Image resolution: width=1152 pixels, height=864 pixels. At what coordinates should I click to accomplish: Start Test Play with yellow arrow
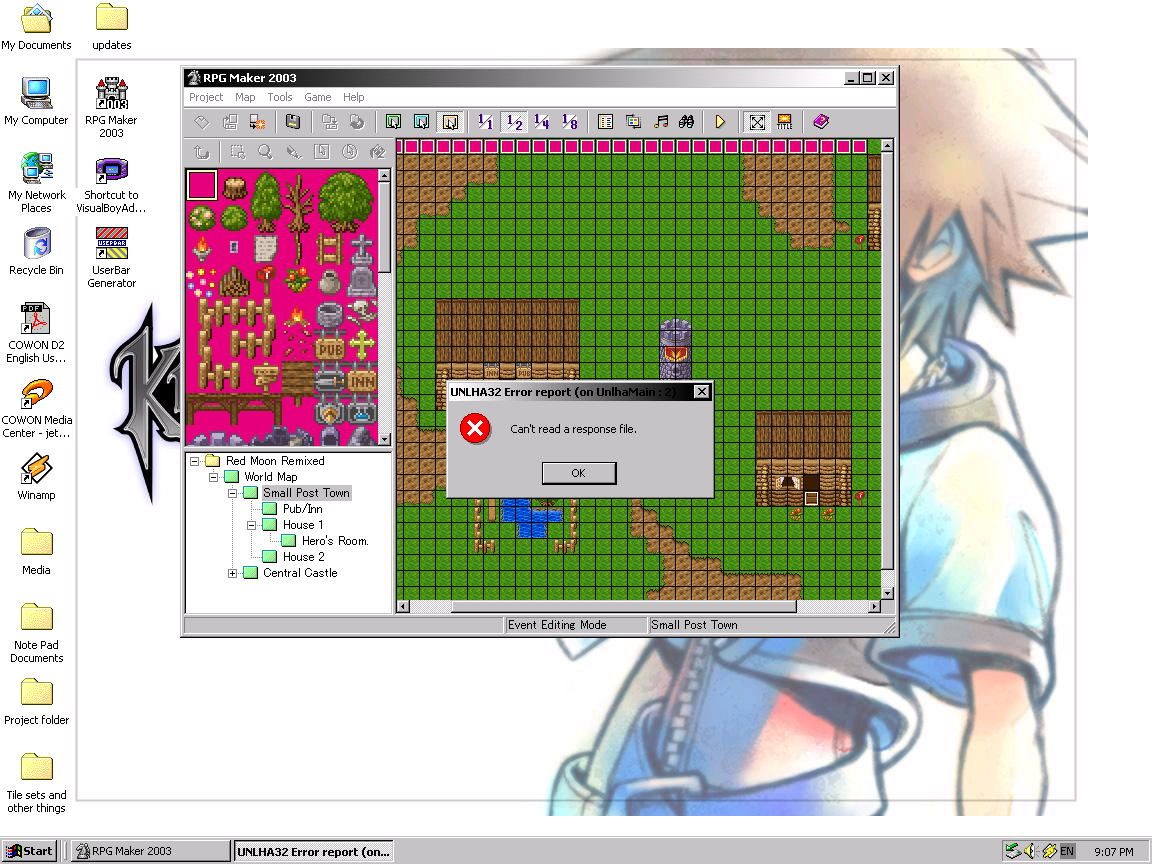click(x=720, y=122)
